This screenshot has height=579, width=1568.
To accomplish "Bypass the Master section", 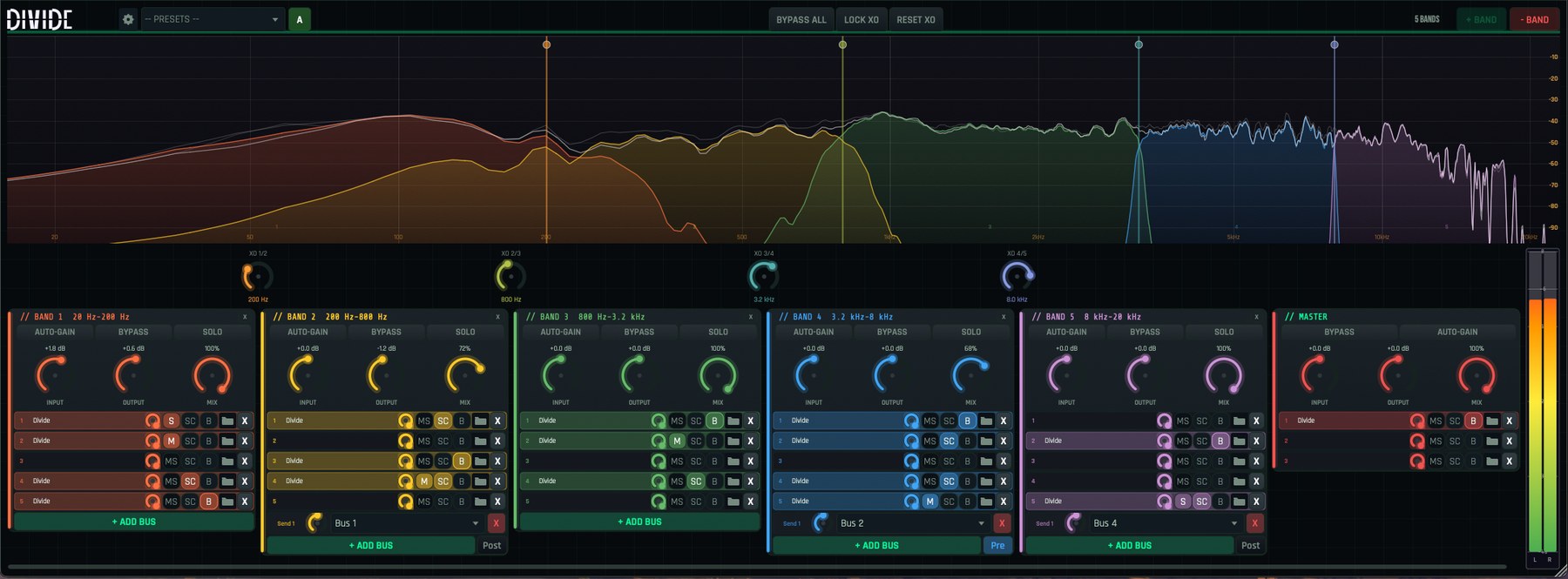I will pos(1339,332).
